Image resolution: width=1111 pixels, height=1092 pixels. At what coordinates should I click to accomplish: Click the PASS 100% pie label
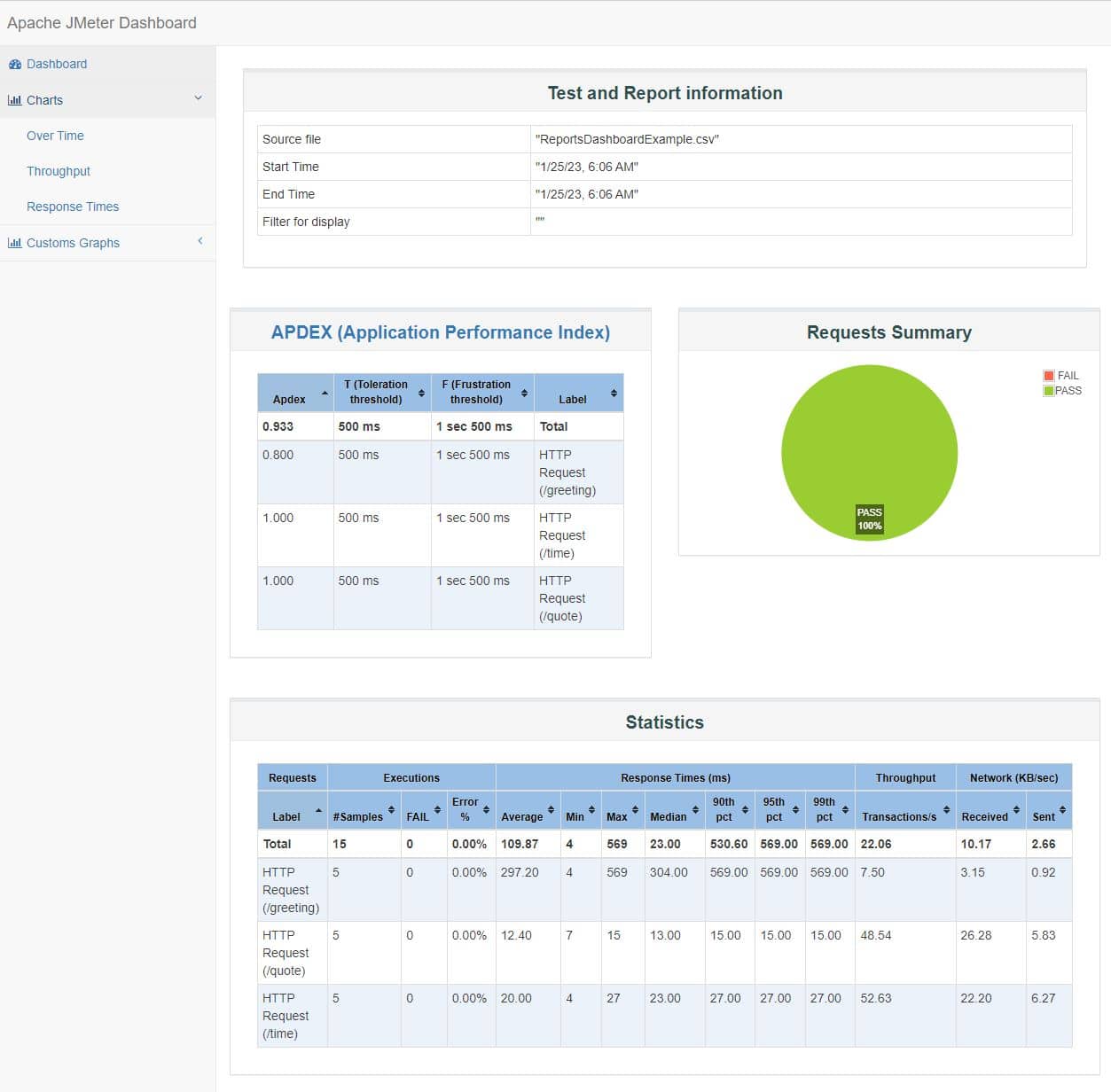click(870, 519)
